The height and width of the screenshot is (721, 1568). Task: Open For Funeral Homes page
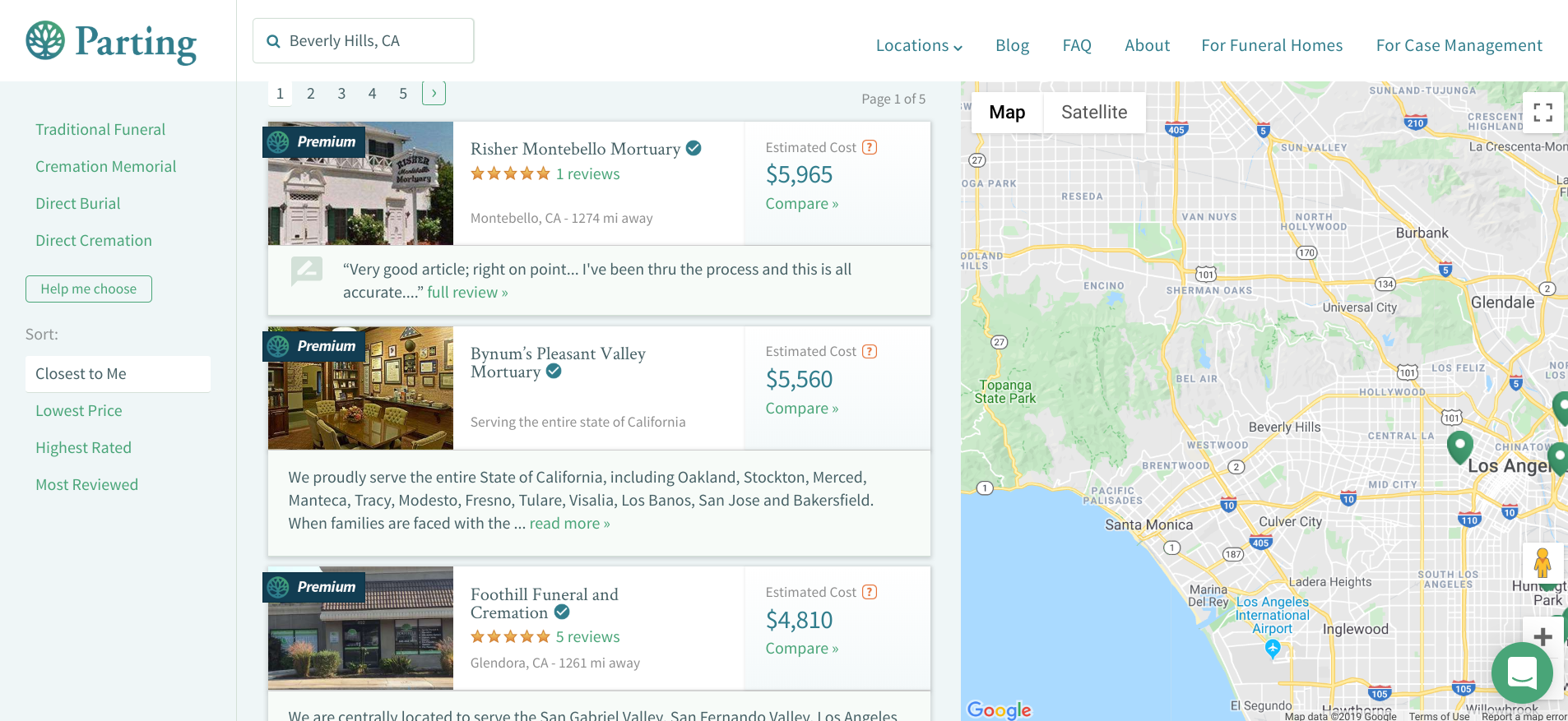[1272, 45]
